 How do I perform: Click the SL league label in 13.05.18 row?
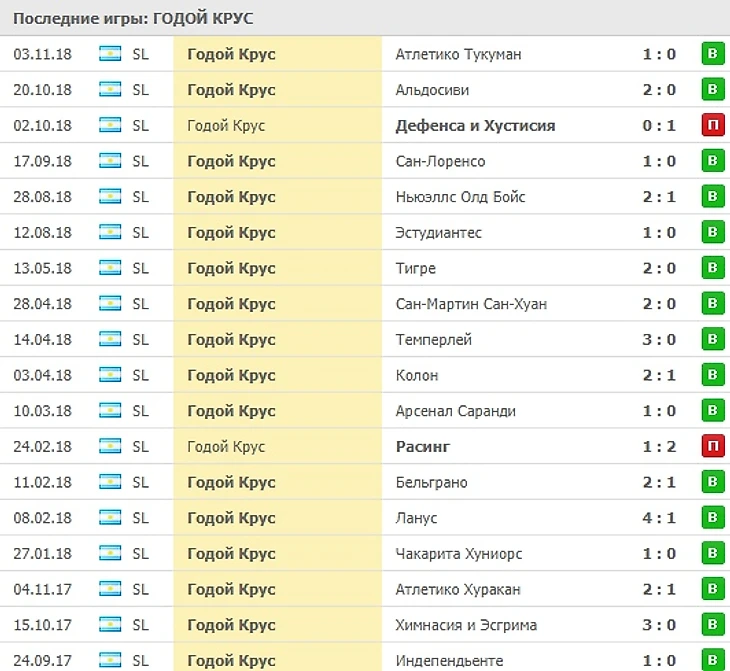pyautogui.click(x=140, y=268)
